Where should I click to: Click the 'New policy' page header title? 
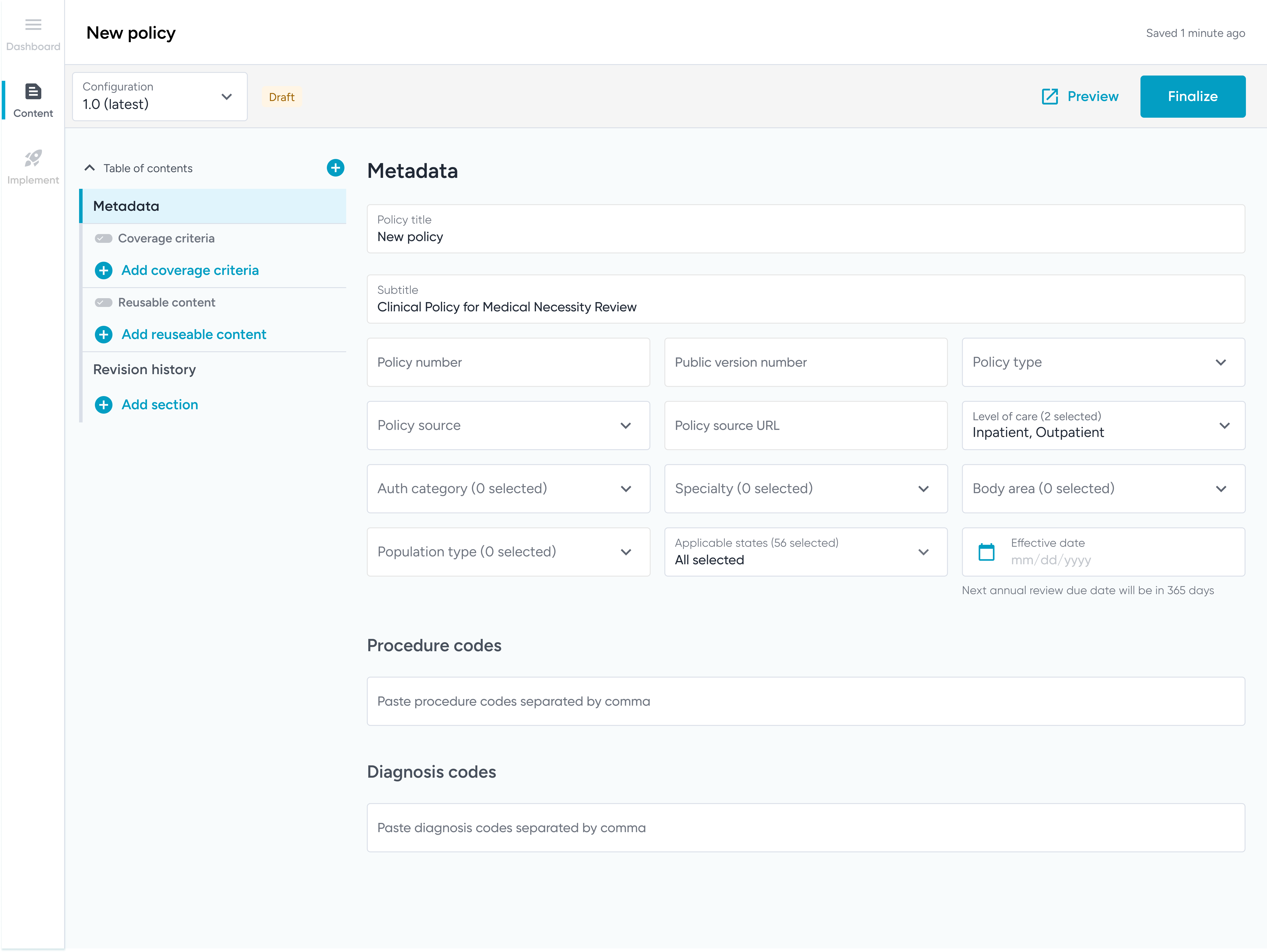click(x=131, y=33)
